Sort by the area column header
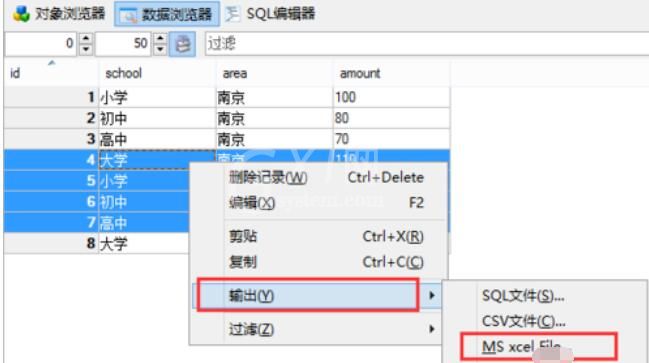649x363 pixels. [x=274, y=73]
